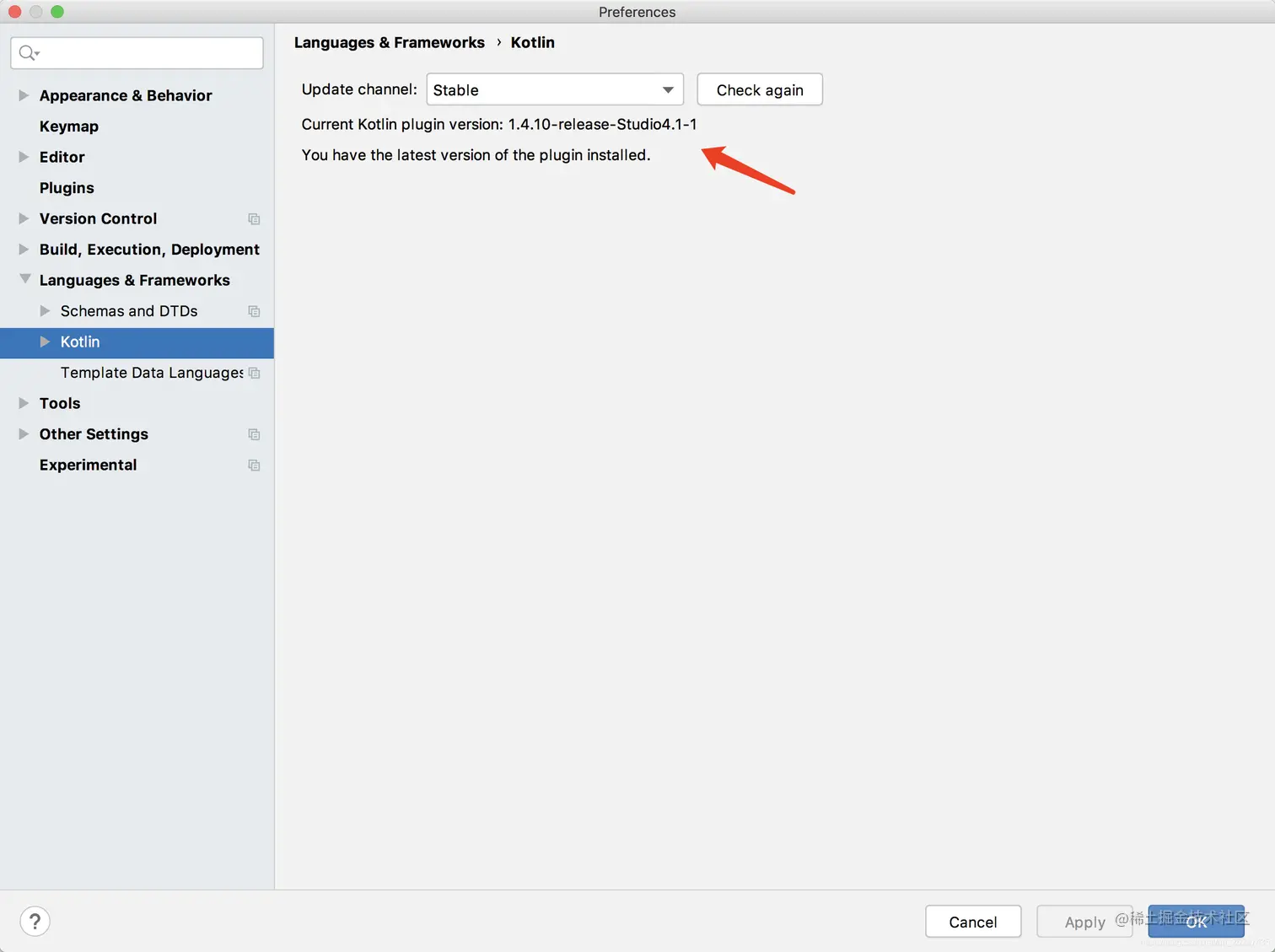Select Build, Execution, Deployment entry
The image size is (1275, 952).
[149, 250]
